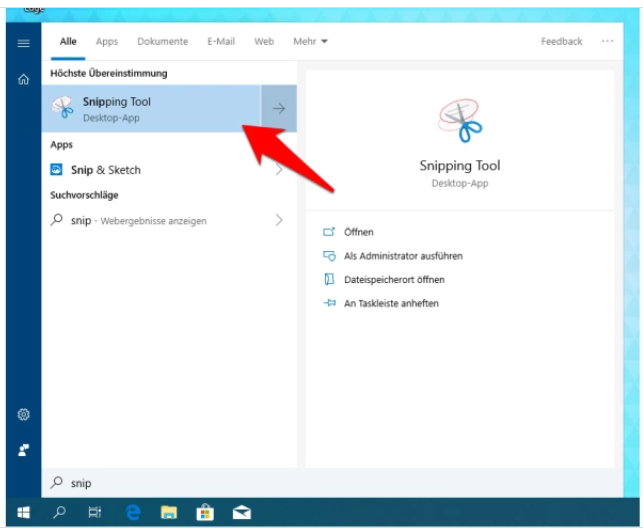
Task: Choose Als Administrator ausführen
Action: pyautogui.click(x=403, y=256)
